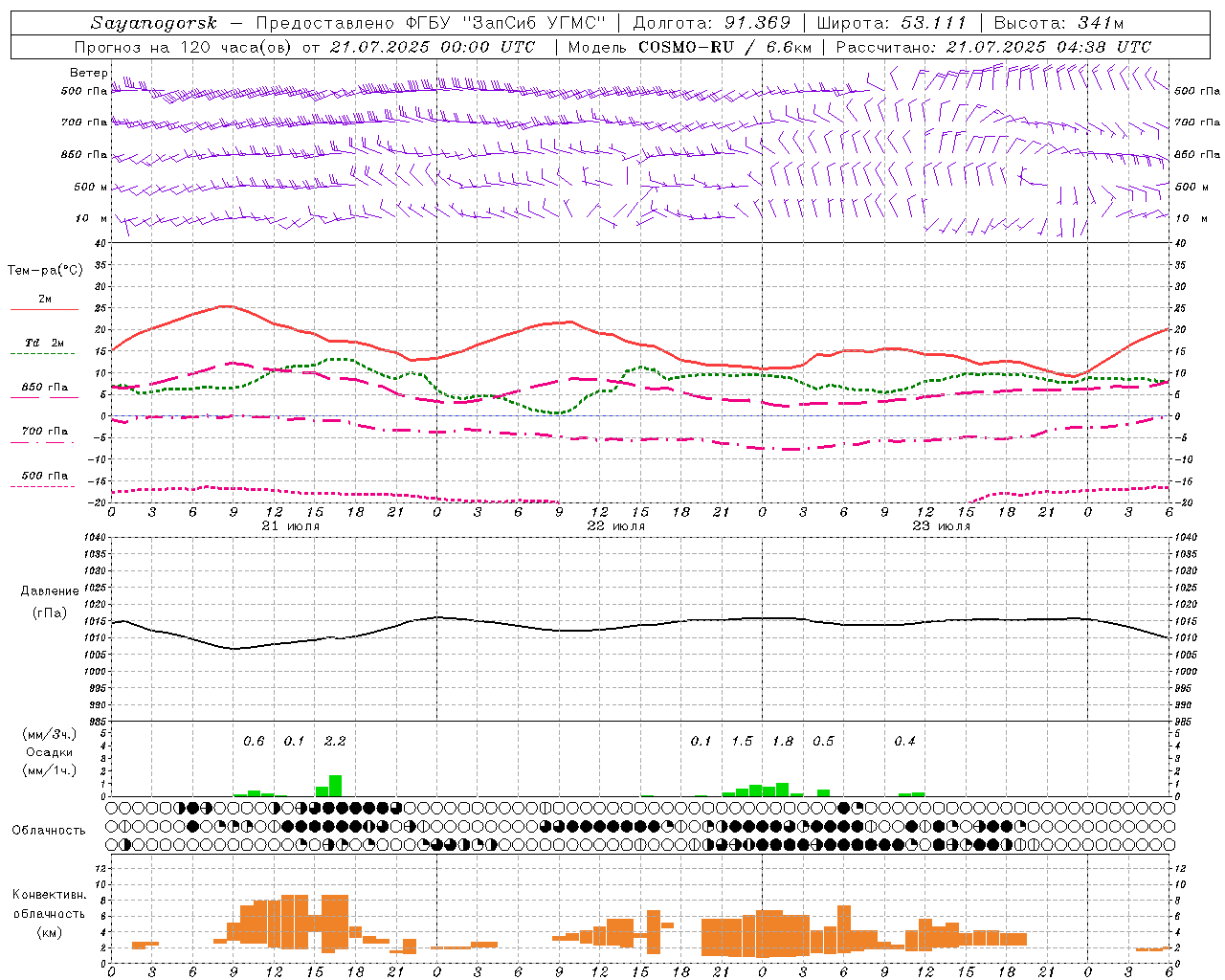This screenshot has width=1225, height=980.
Task: Click the 'Конвективн.' convective cloud label
Action: pos(49,895)
